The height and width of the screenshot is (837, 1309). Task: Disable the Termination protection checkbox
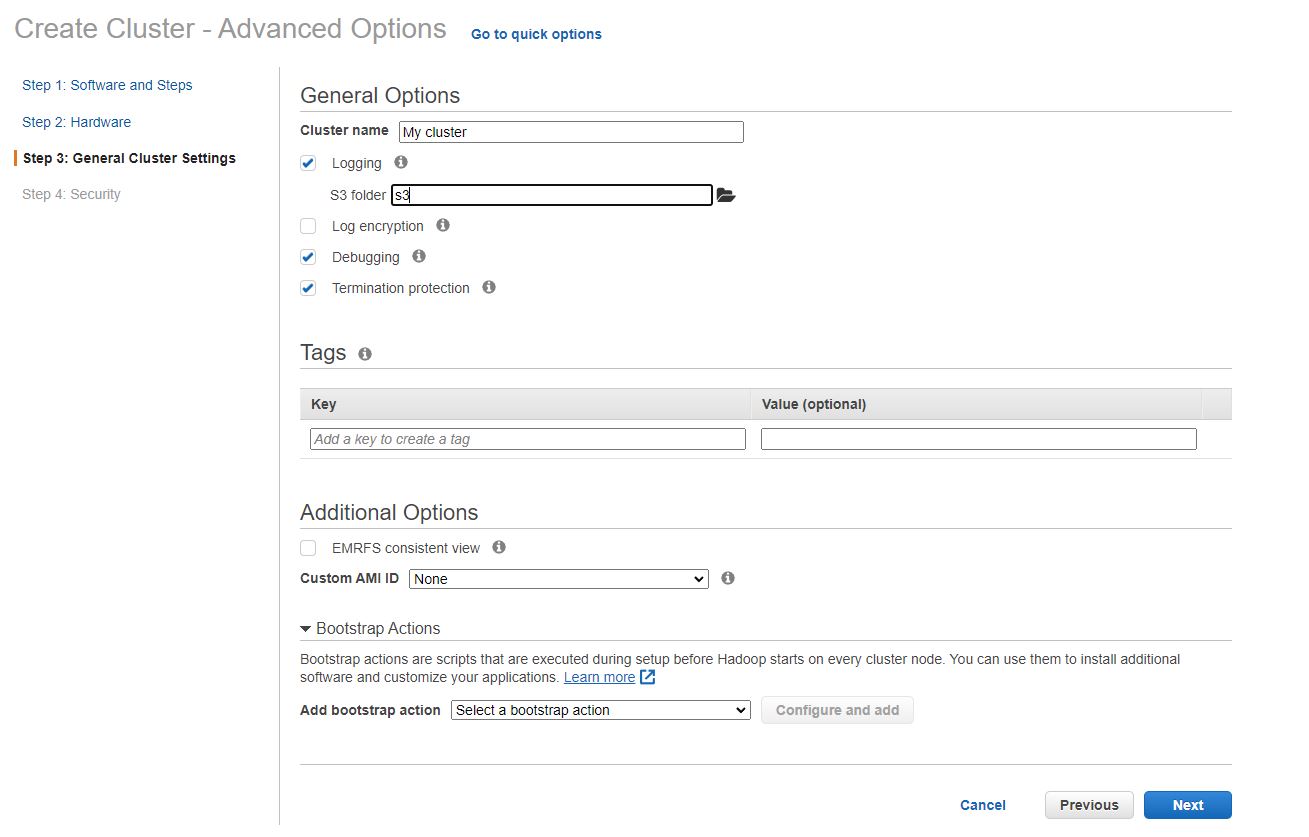(x=308, y=288)
